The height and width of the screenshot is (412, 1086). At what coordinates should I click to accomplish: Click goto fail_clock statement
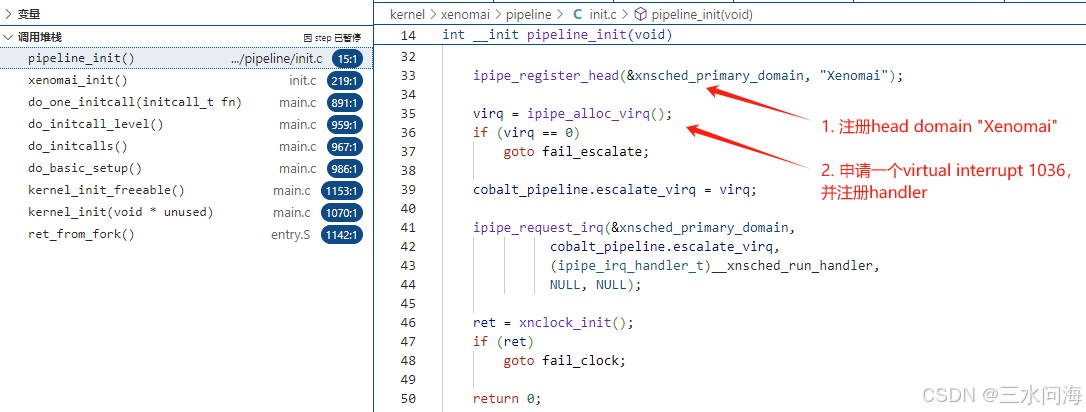pyautogui.click(x=564, y=361)
